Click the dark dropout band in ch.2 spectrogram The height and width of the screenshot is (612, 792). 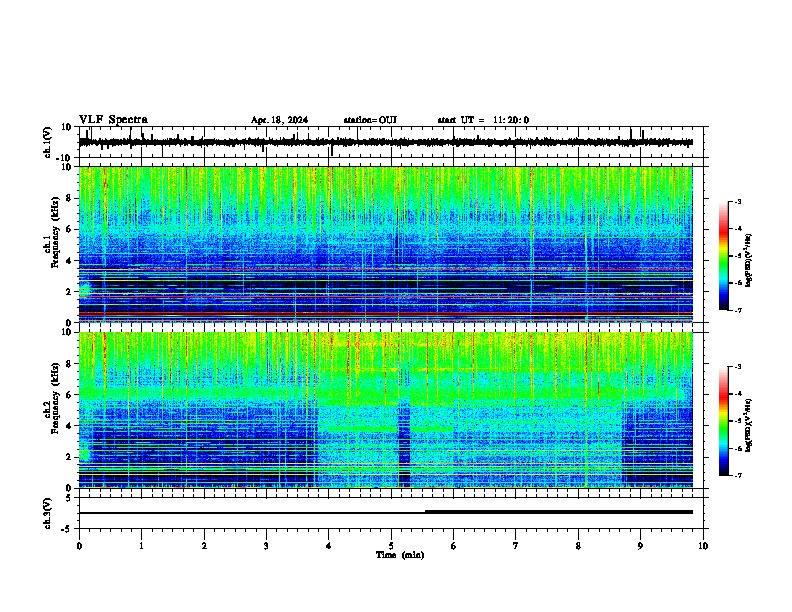click(404, 442)
